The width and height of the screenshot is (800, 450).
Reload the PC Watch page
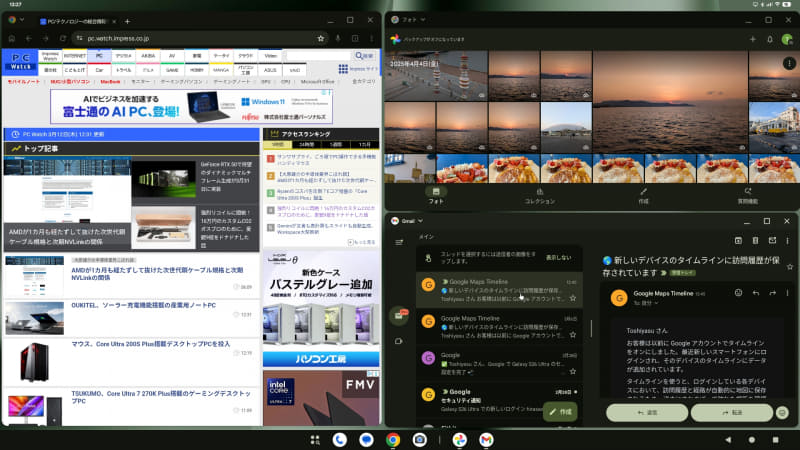[x=63, y=38]
